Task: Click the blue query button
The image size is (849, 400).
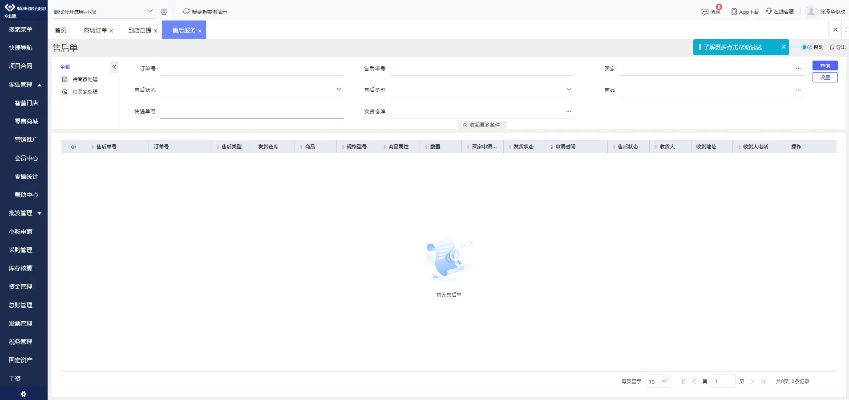Action: pos(824,65)
